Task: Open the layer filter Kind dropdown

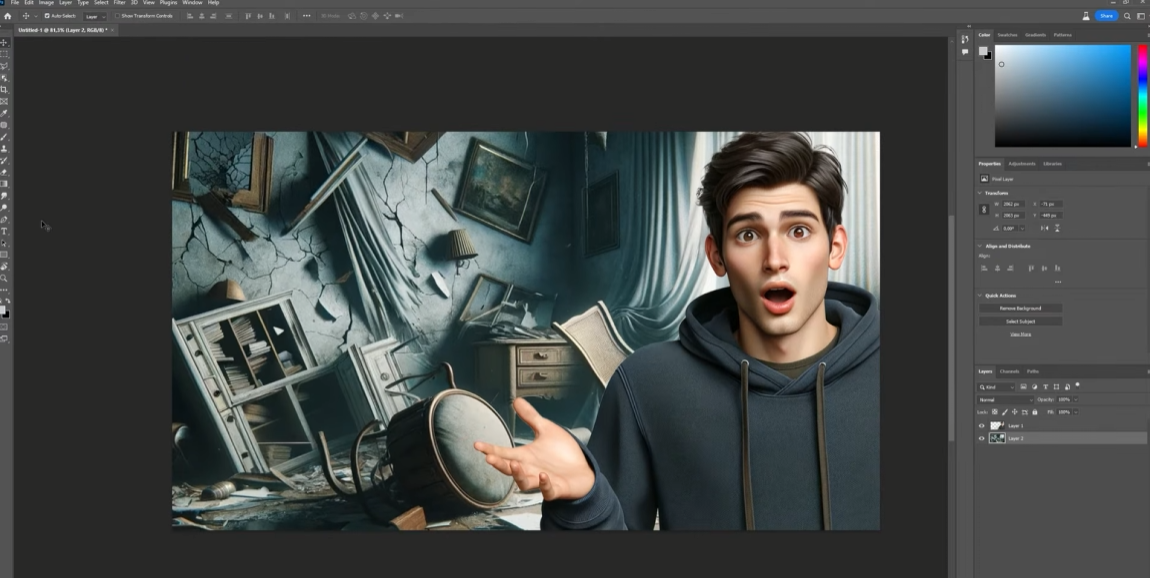Action: point(996,387)
